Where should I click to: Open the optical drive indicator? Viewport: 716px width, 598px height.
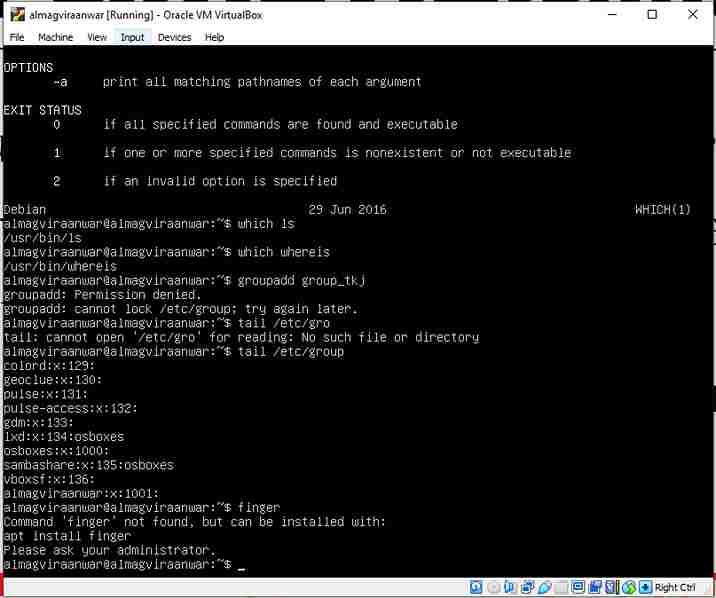click(x=494, y=587)
